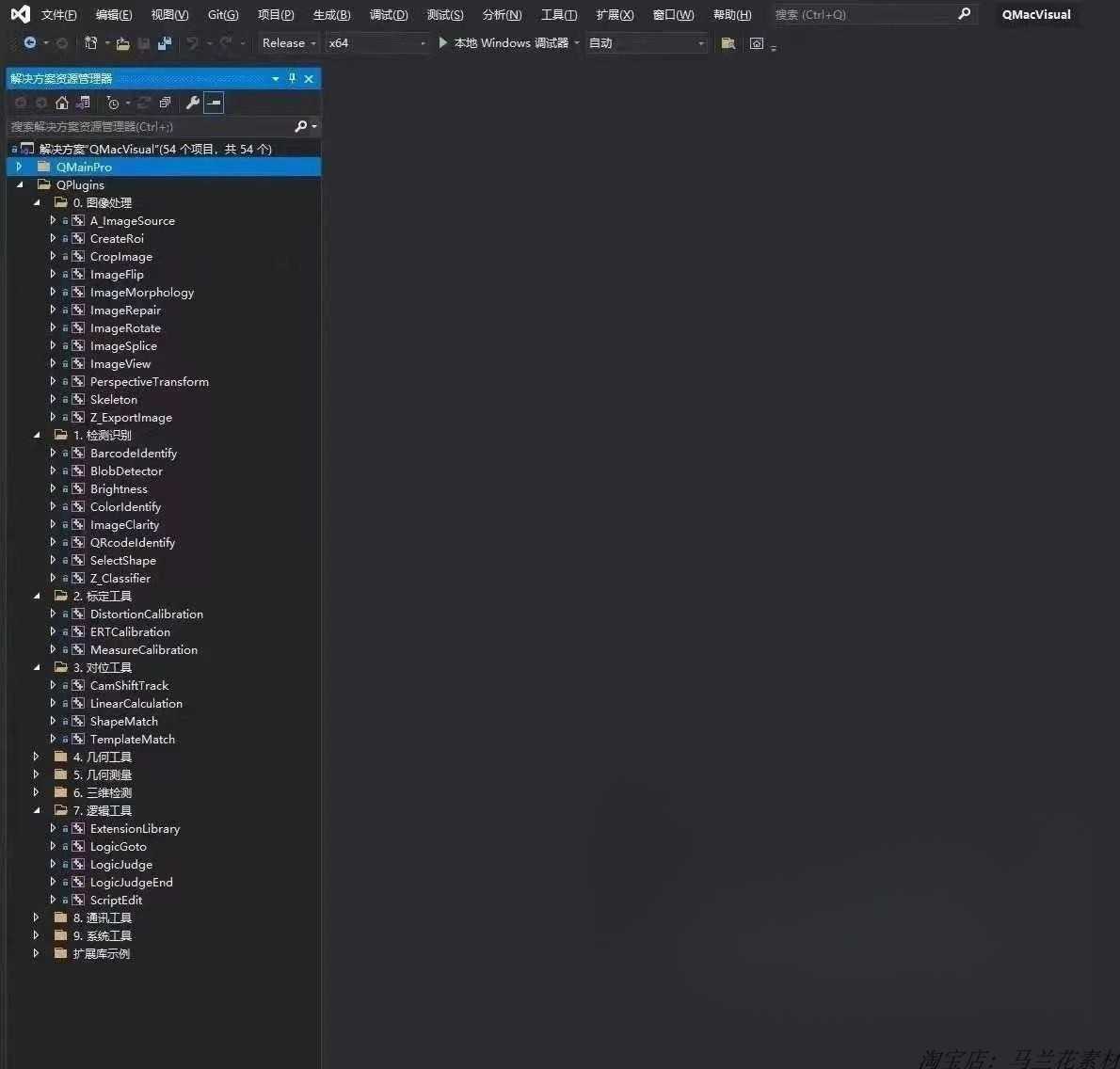Select the Skeleton project
This screenshot has height=1069, width=1120.
[114, 399]
